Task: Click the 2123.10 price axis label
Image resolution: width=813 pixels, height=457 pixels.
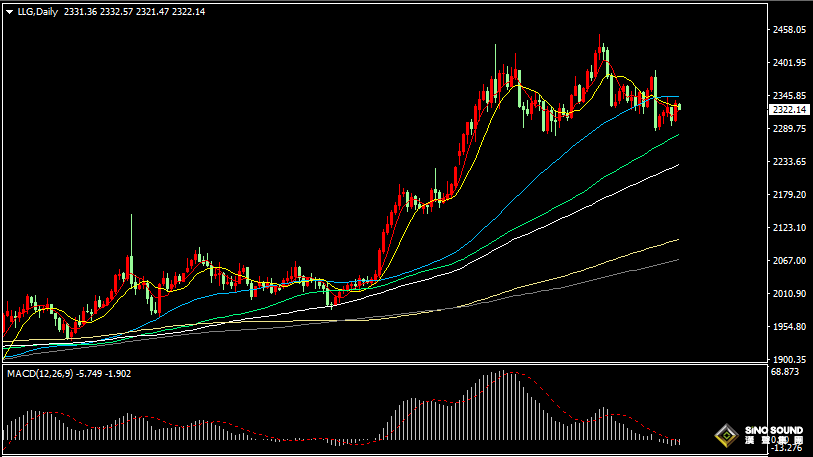Action: pyautogui.click(x=789, y=228)
